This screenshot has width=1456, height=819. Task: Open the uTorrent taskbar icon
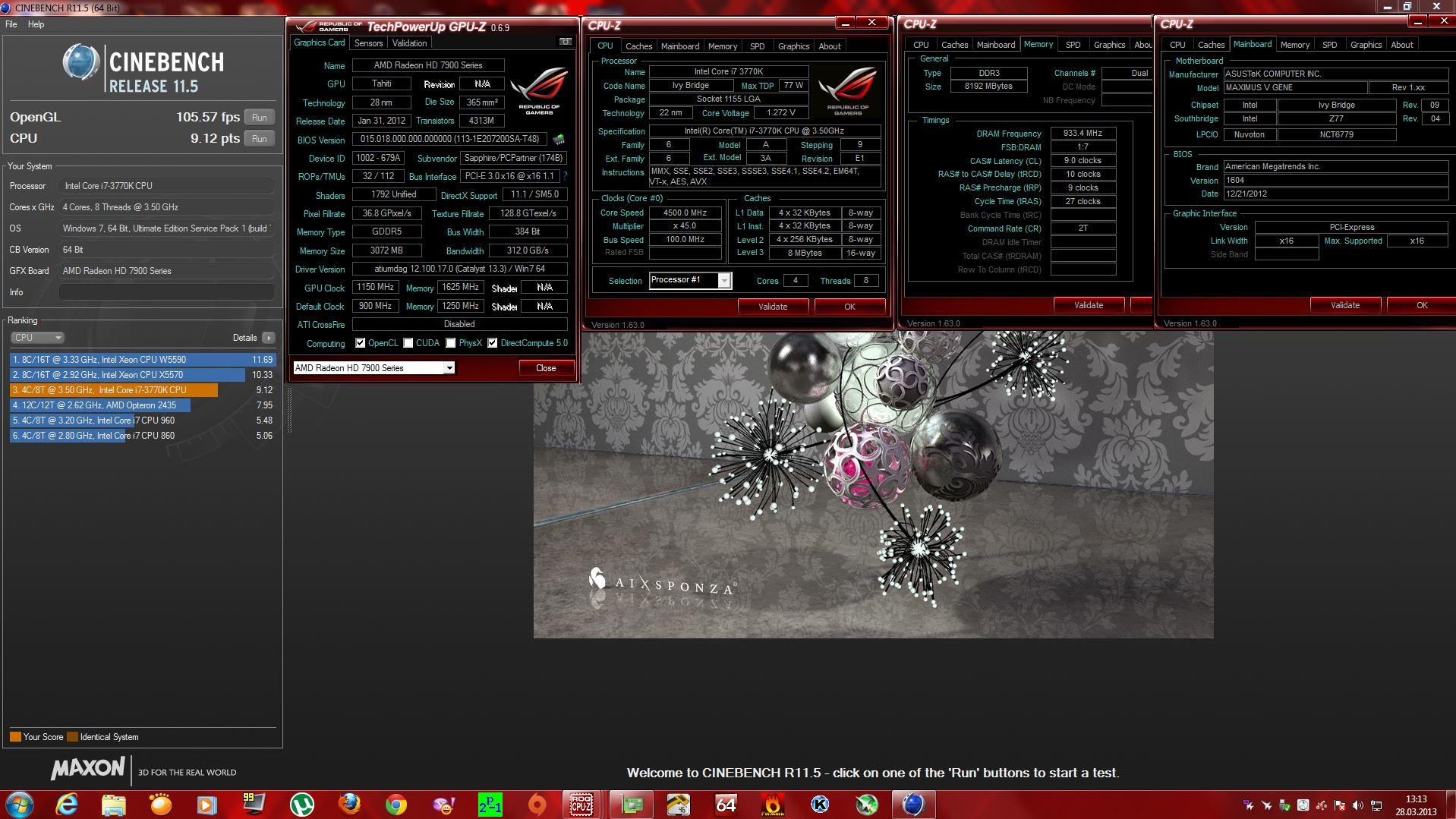pos(301,804)
